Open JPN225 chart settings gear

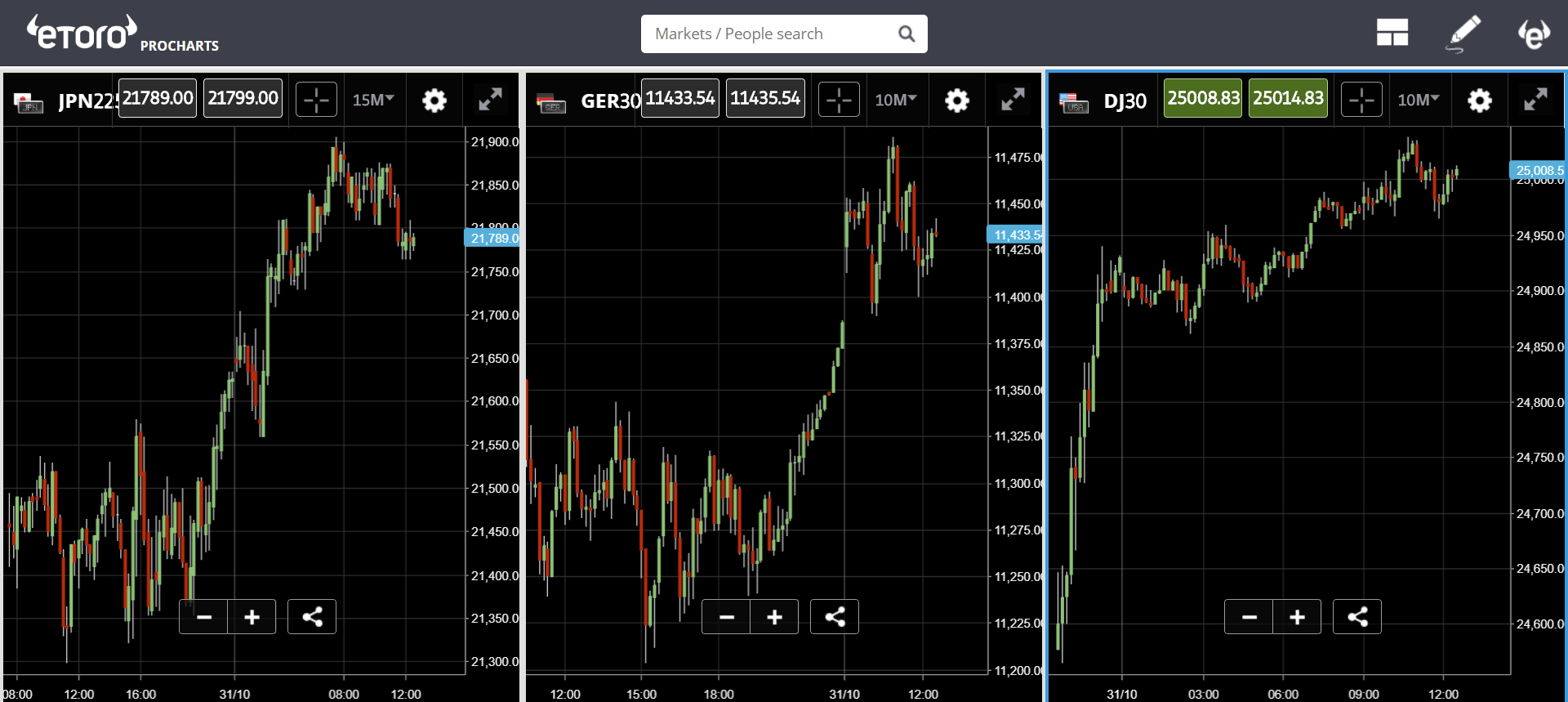[x=434, y=101]
